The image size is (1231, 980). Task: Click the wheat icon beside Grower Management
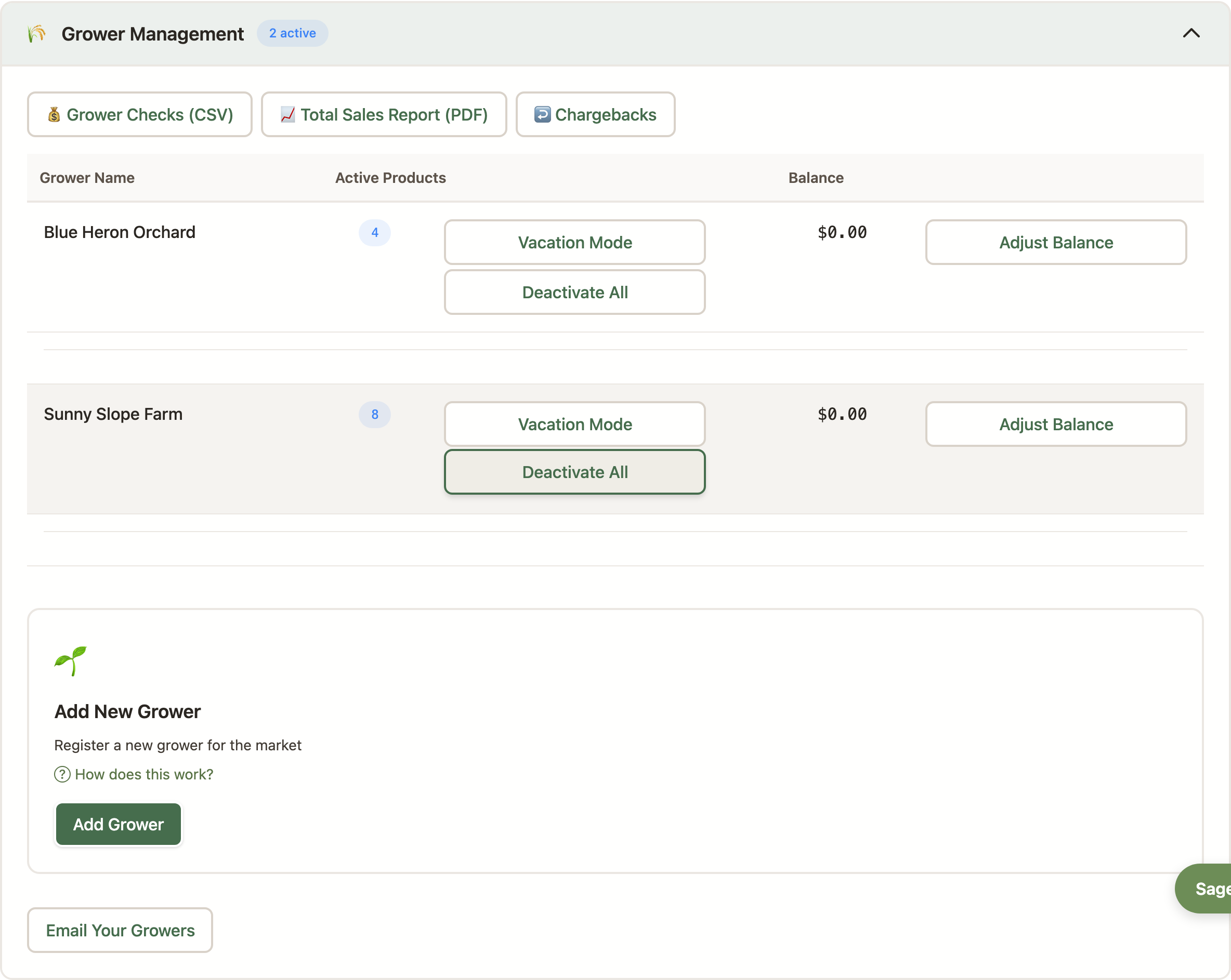[36, 34]
